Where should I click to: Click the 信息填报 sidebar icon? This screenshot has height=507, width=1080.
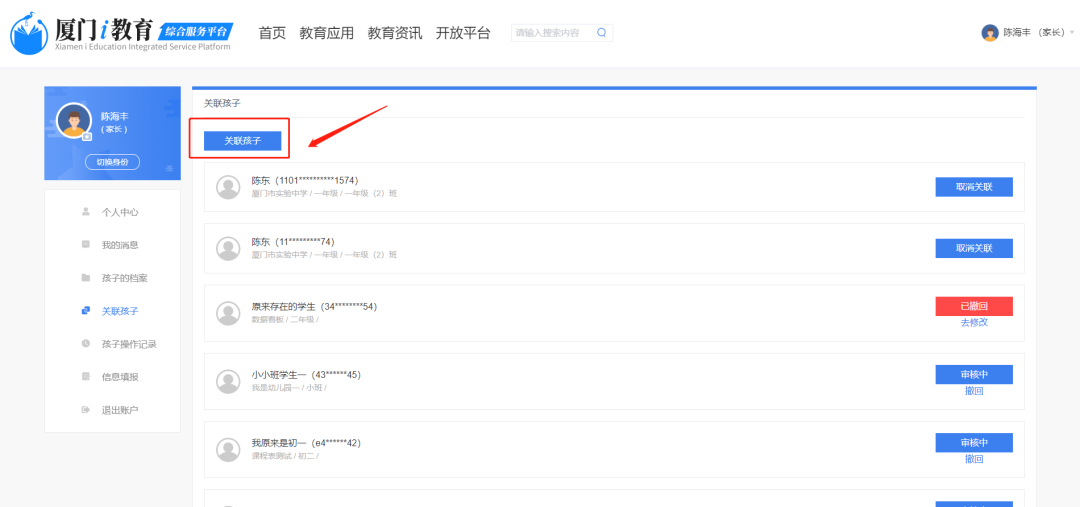85,377
